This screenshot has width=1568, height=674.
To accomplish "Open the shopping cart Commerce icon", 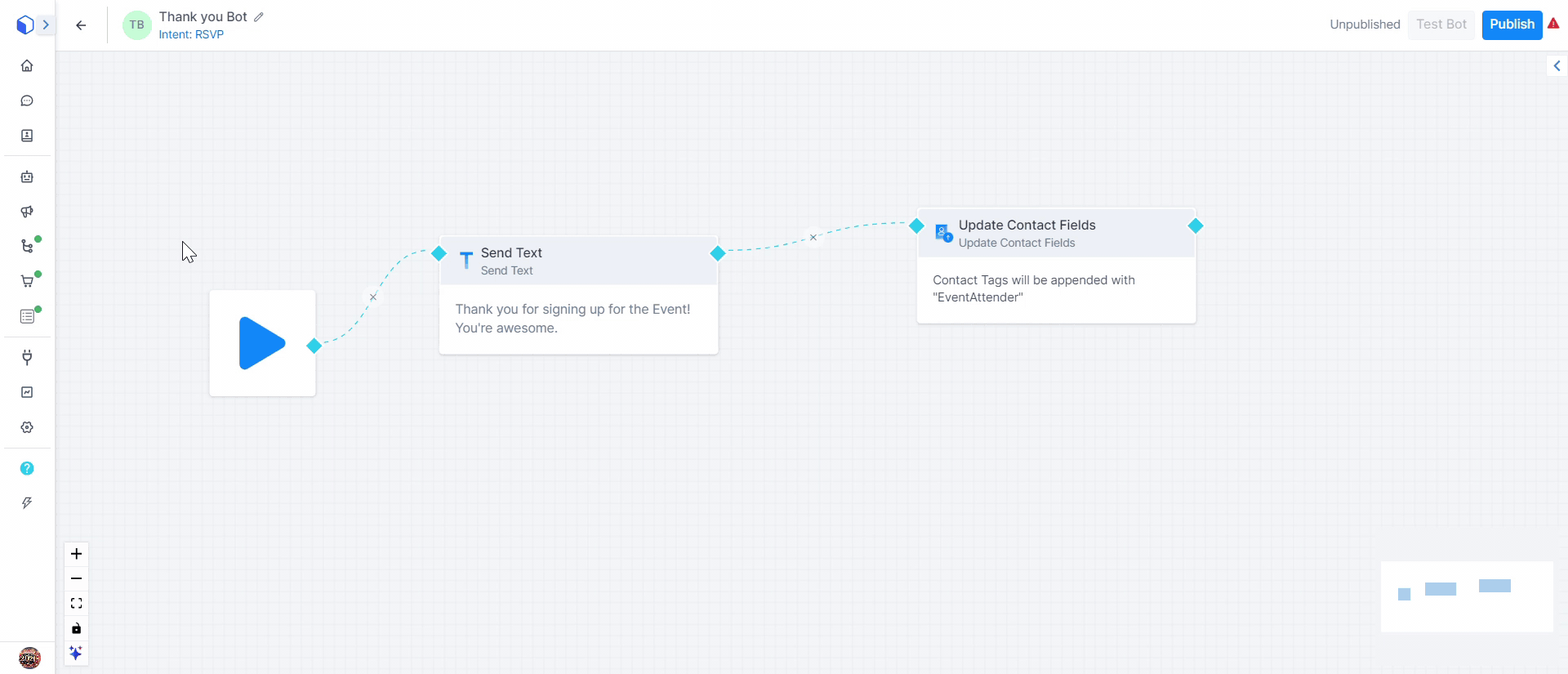I will pyautogui.click(x=27, y=282).
